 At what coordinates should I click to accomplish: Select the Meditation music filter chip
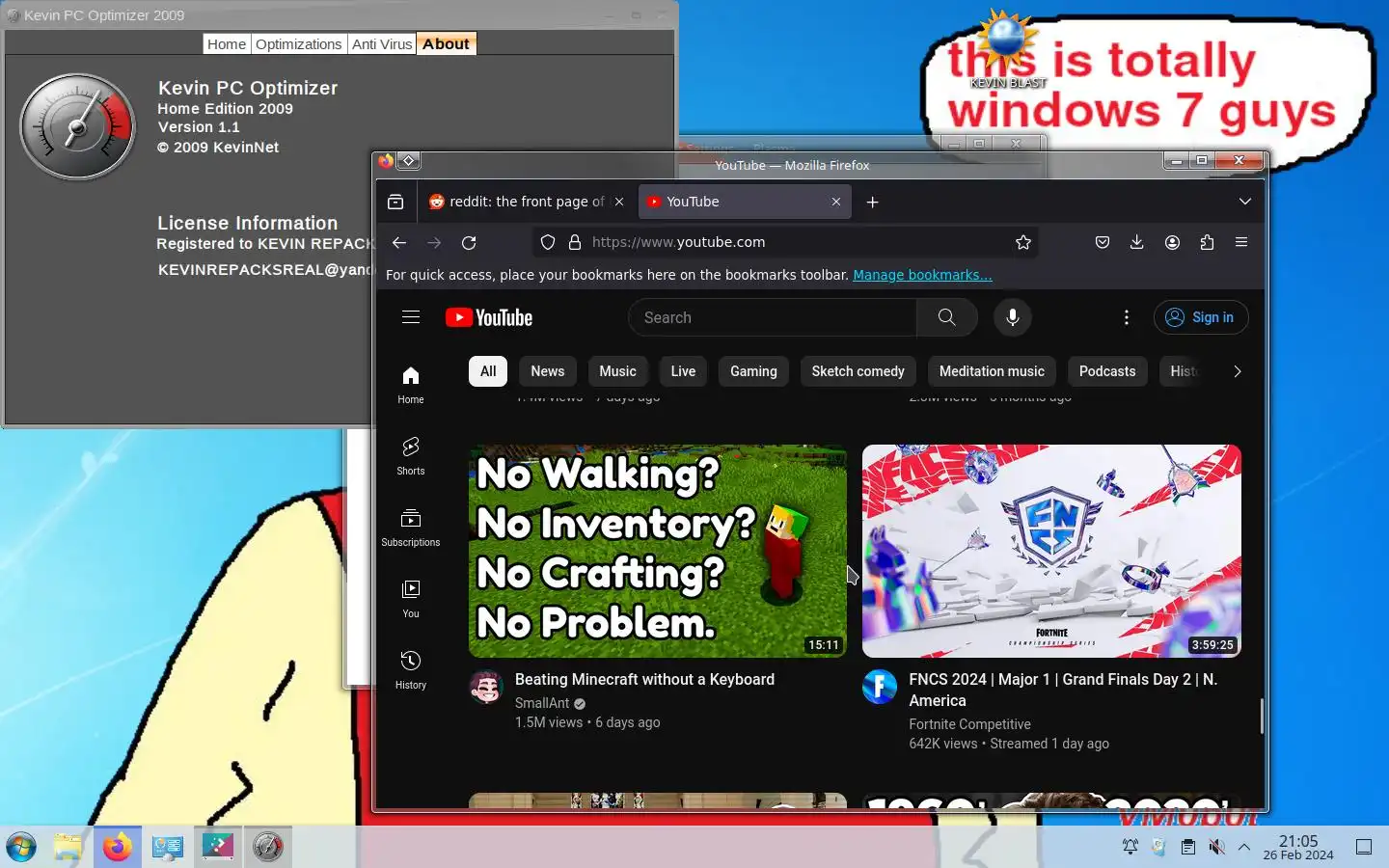[x=992, y=371]
